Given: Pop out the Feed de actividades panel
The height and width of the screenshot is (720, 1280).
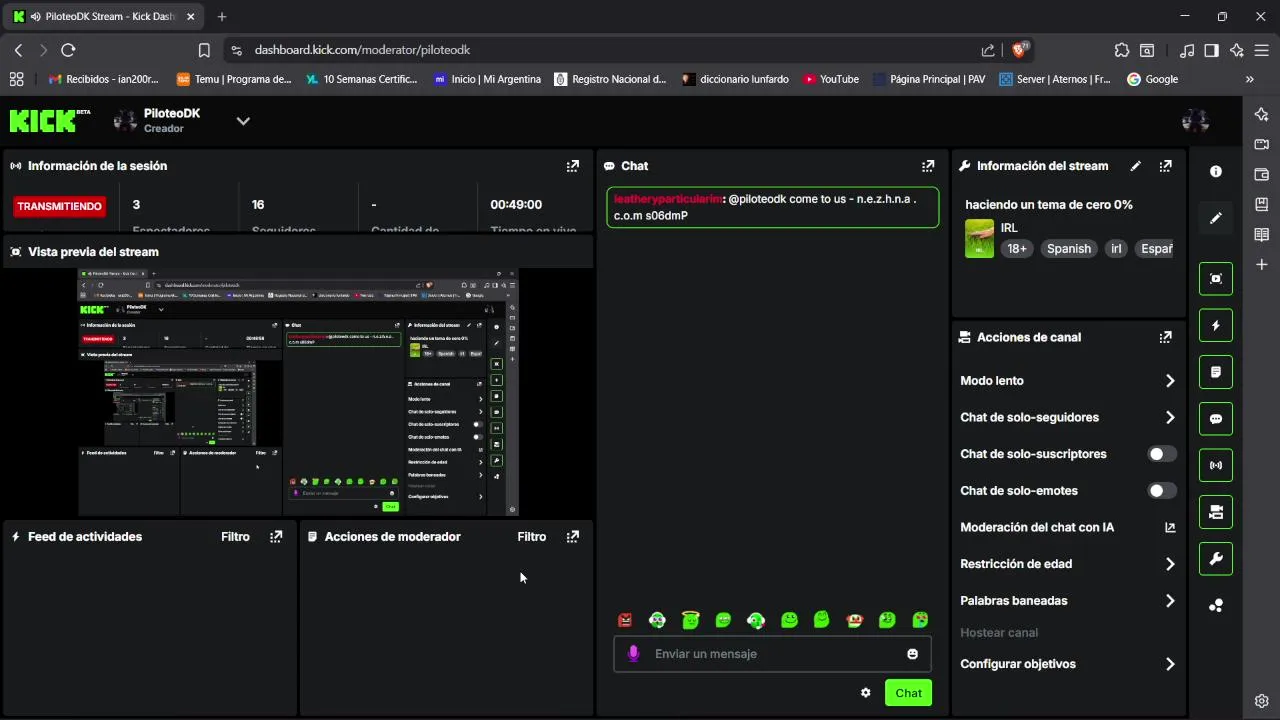Looking at the screenshot, I should [x=276, y=537].
